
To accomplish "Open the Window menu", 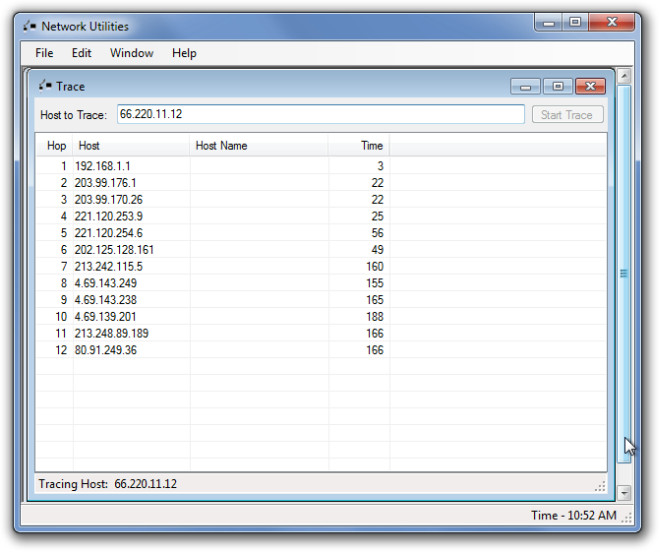I will 132,53.
